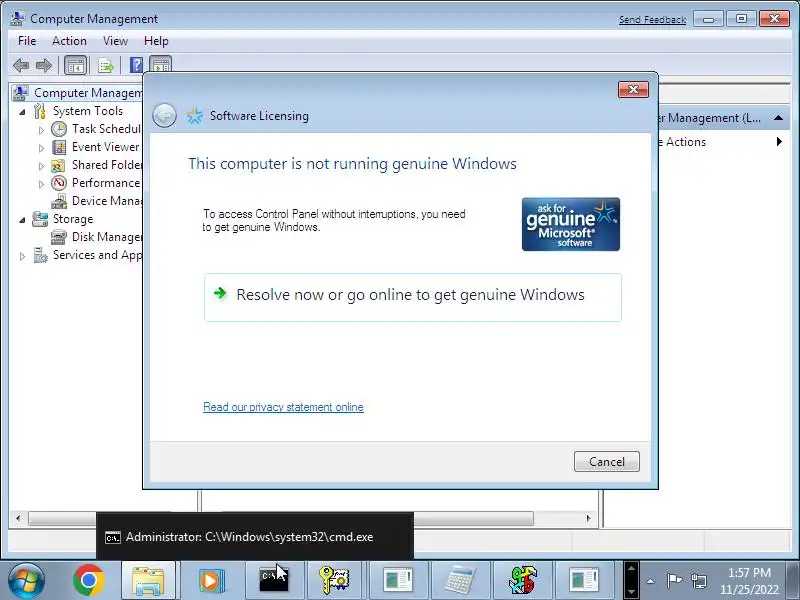The image size is (800, 600).
Task: Open the keys certificate taskbar icon
Action: click(335, 581)
